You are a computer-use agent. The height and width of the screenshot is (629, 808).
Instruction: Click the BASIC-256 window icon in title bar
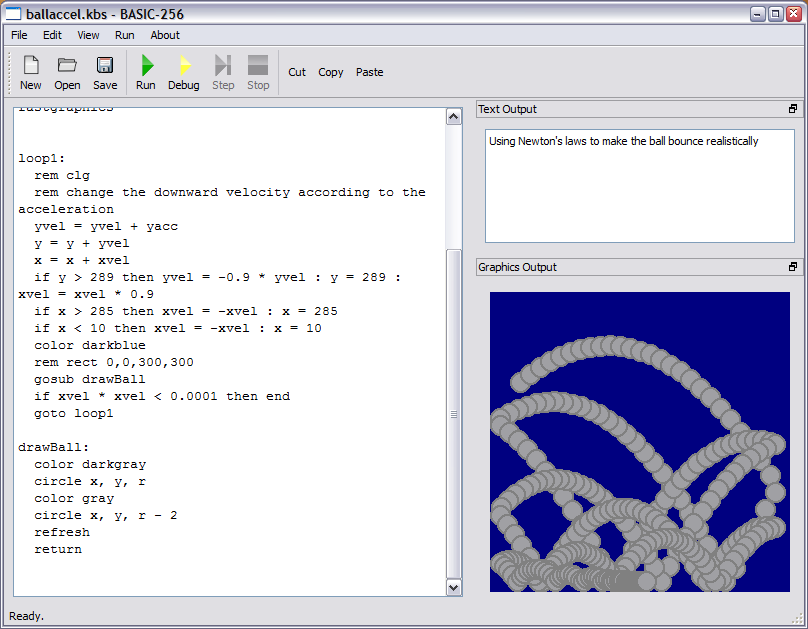(x=14, y=14)
